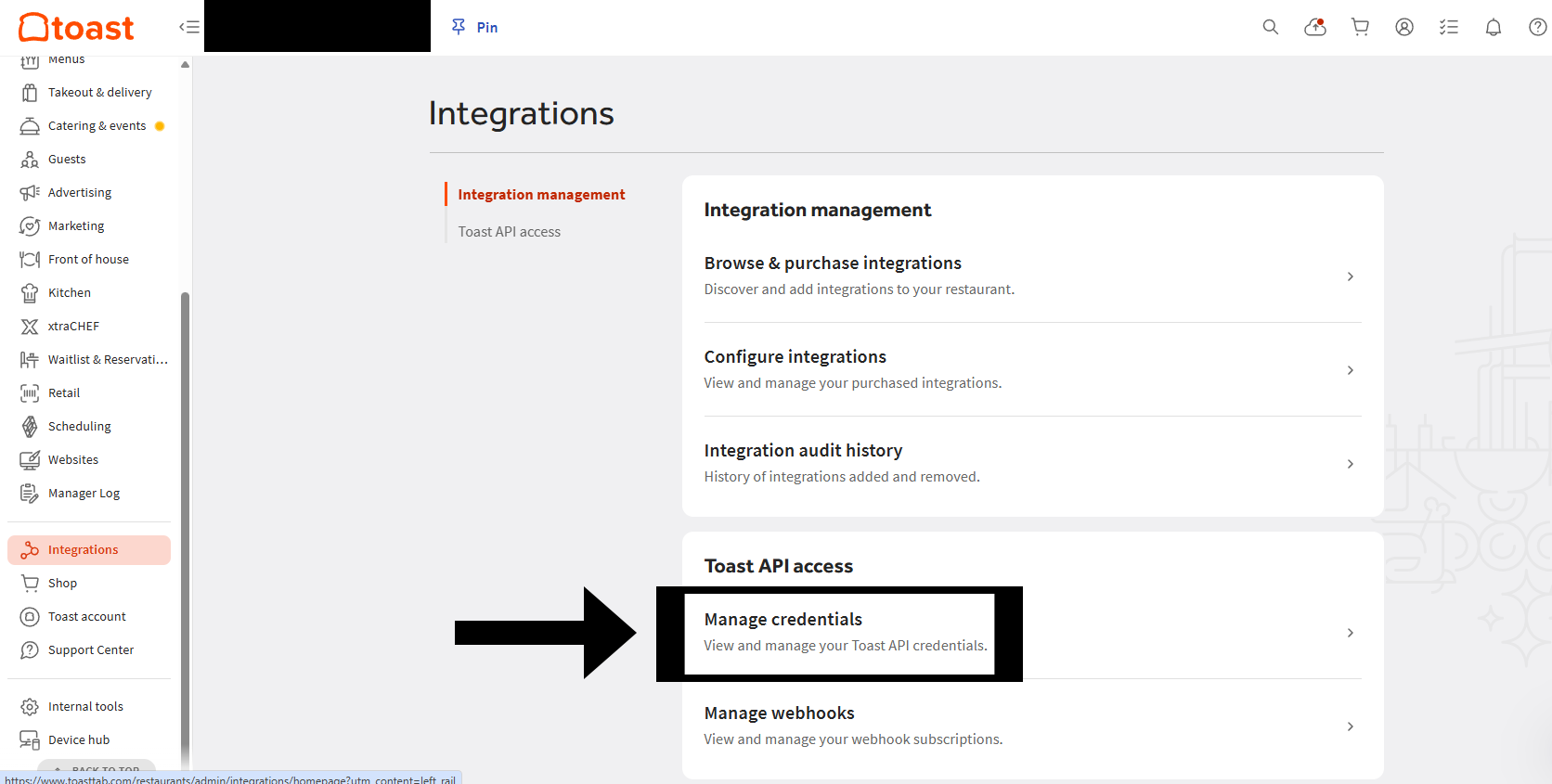Viewport: 1552px width, 784px height.
Task: Open the checklist tasks icon
Action: click(x=1449, y=27)
